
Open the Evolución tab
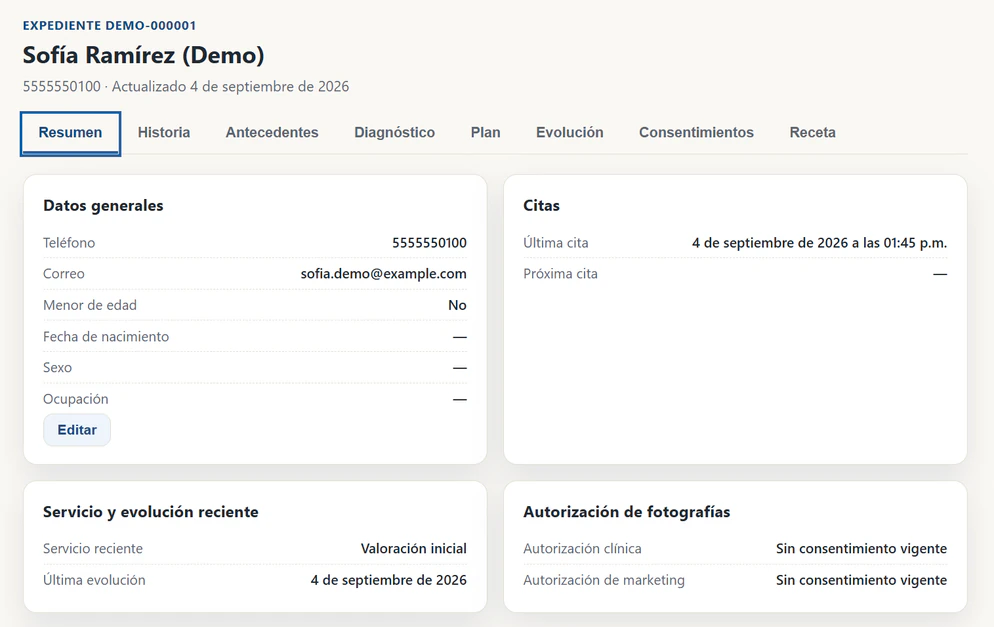(x=570, y=133)
